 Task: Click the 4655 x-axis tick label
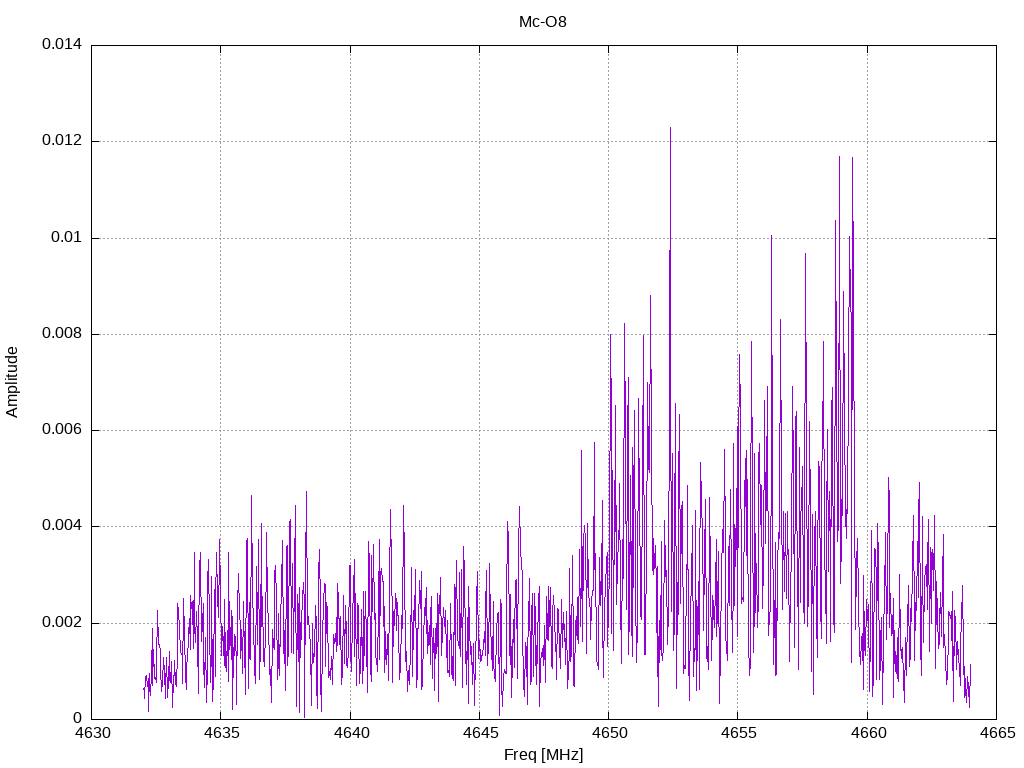pos(739,733)
